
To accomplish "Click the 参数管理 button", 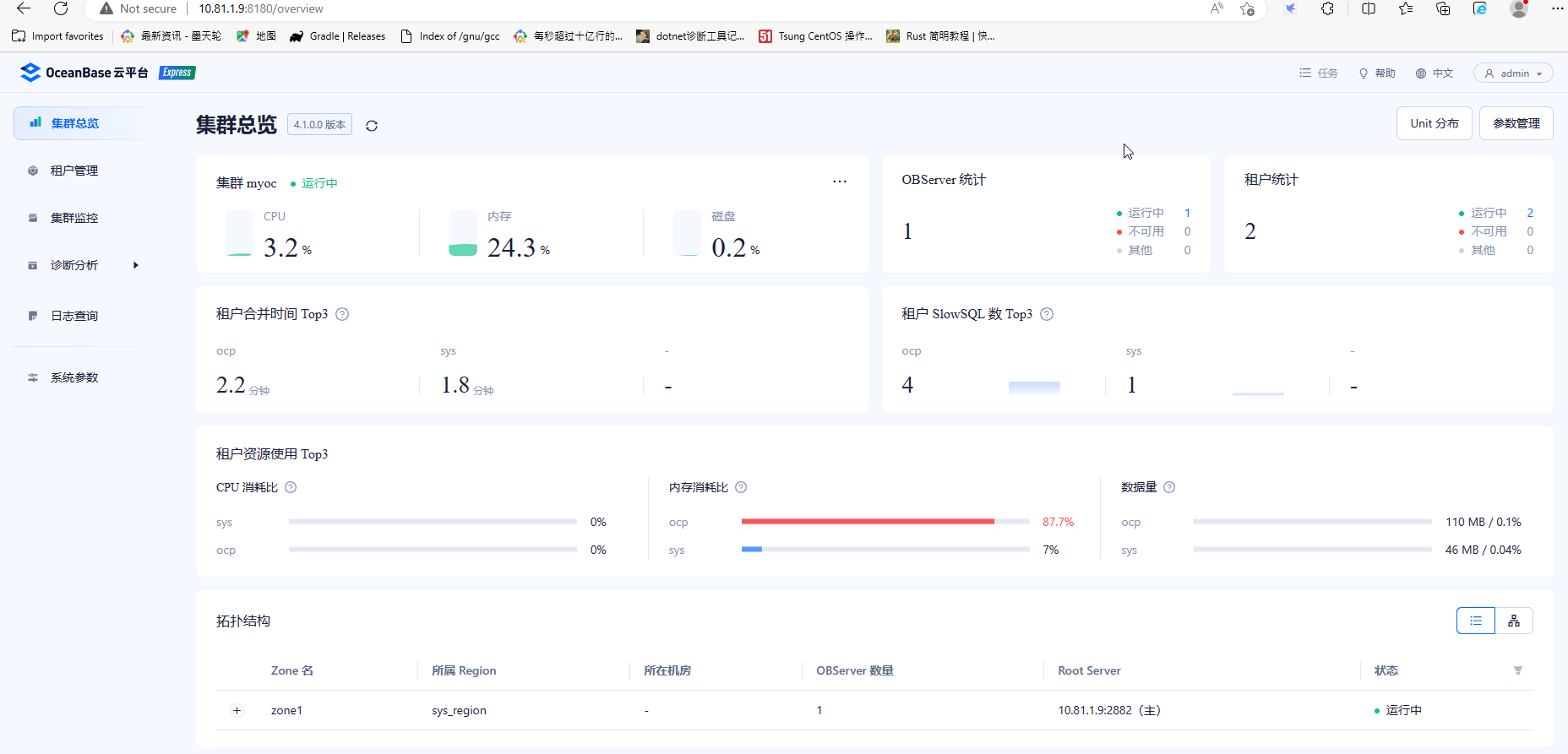I will (1516, 123).
